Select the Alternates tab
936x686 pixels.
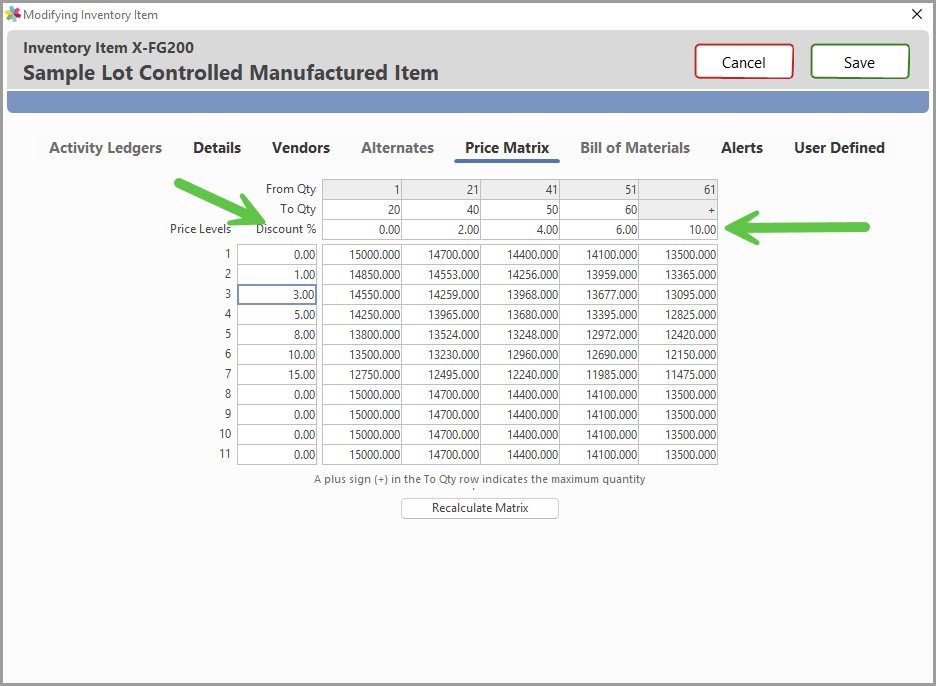tap(398, 148)
